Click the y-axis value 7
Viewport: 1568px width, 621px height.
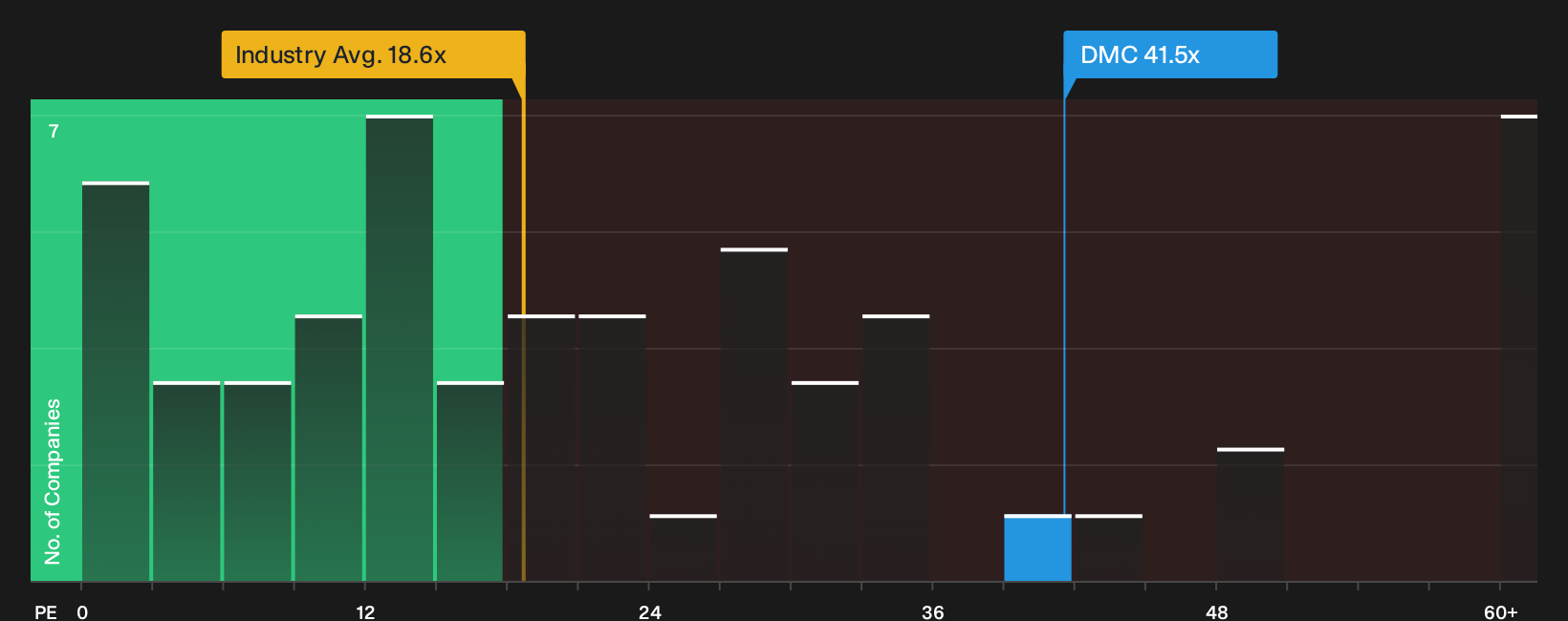[54, 132]
